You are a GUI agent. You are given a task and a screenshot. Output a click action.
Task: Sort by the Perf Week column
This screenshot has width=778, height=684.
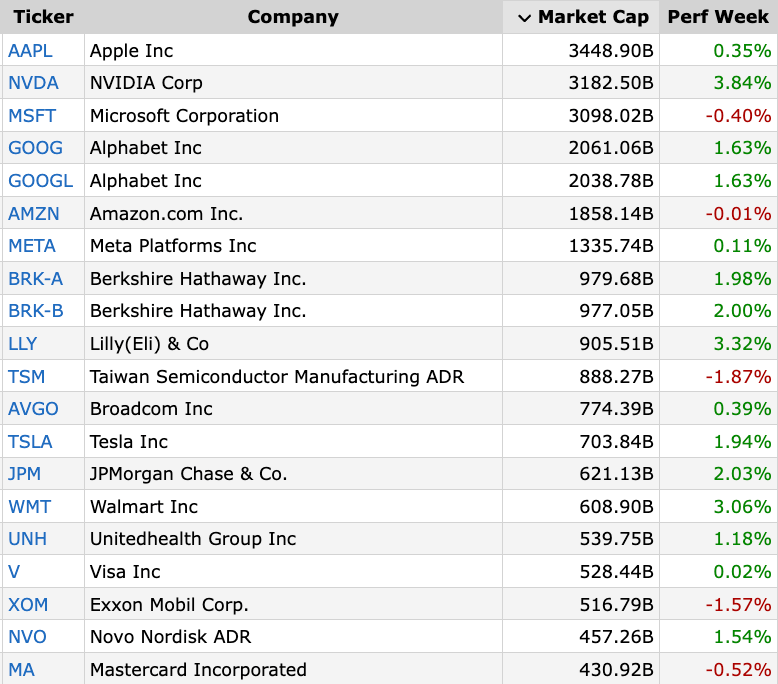point(718,17)
